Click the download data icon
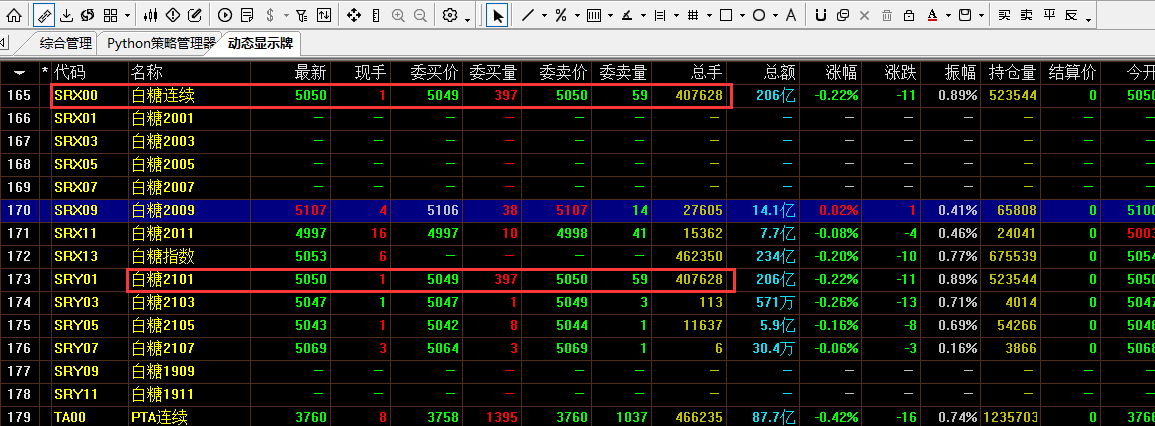The width and height of the screenshot is (1155, 426). 66,15
